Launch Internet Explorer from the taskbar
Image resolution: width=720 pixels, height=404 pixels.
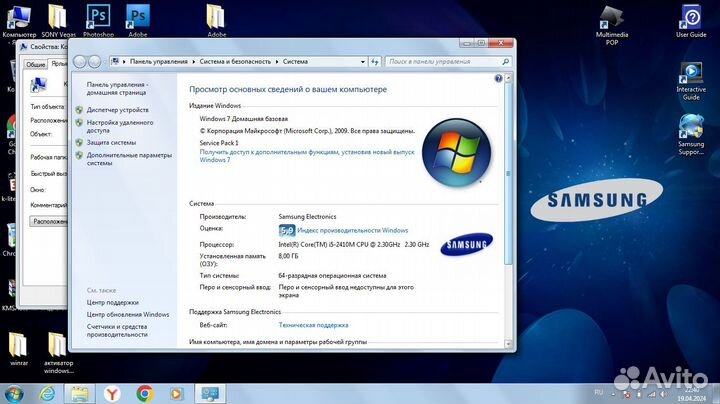tap(47, 394)
